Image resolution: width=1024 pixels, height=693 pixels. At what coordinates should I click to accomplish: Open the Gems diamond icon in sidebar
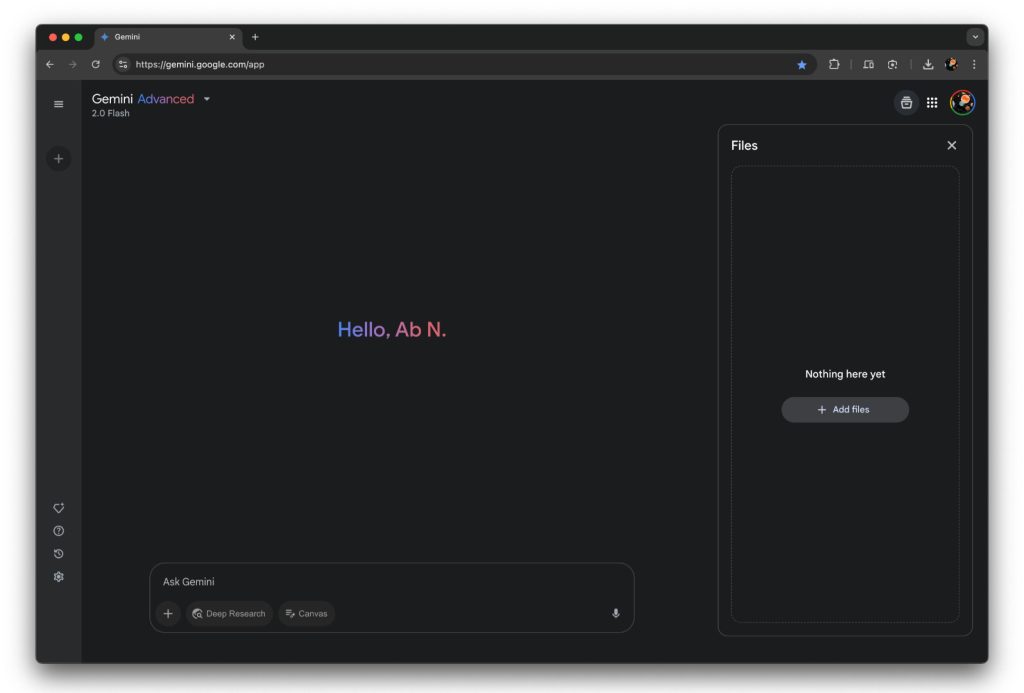click(x=58, y=507)
